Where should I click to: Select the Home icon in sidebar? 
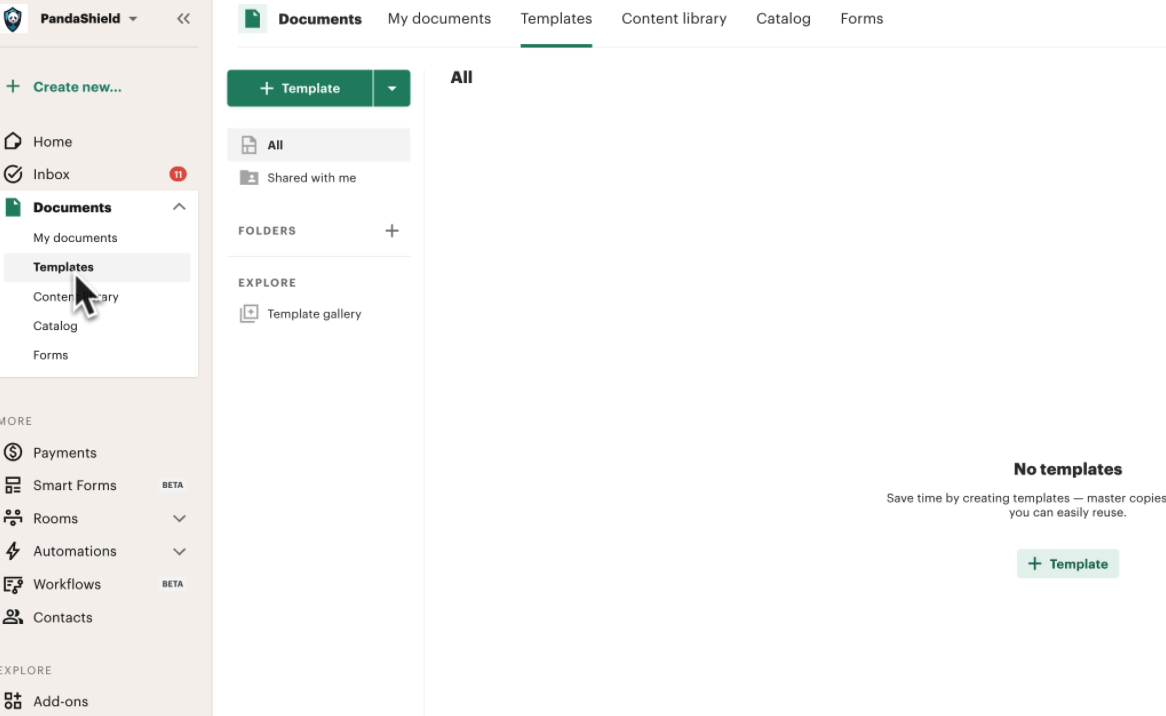tap(14, 141)
